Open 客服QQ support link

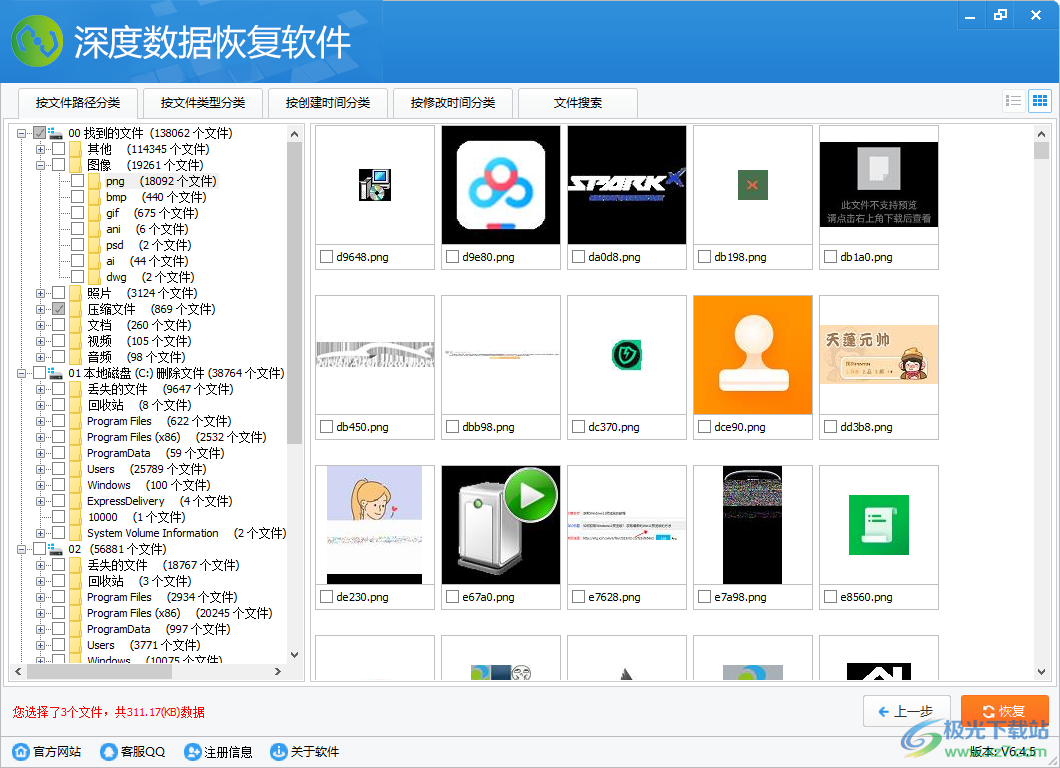(x=132, y=752)
